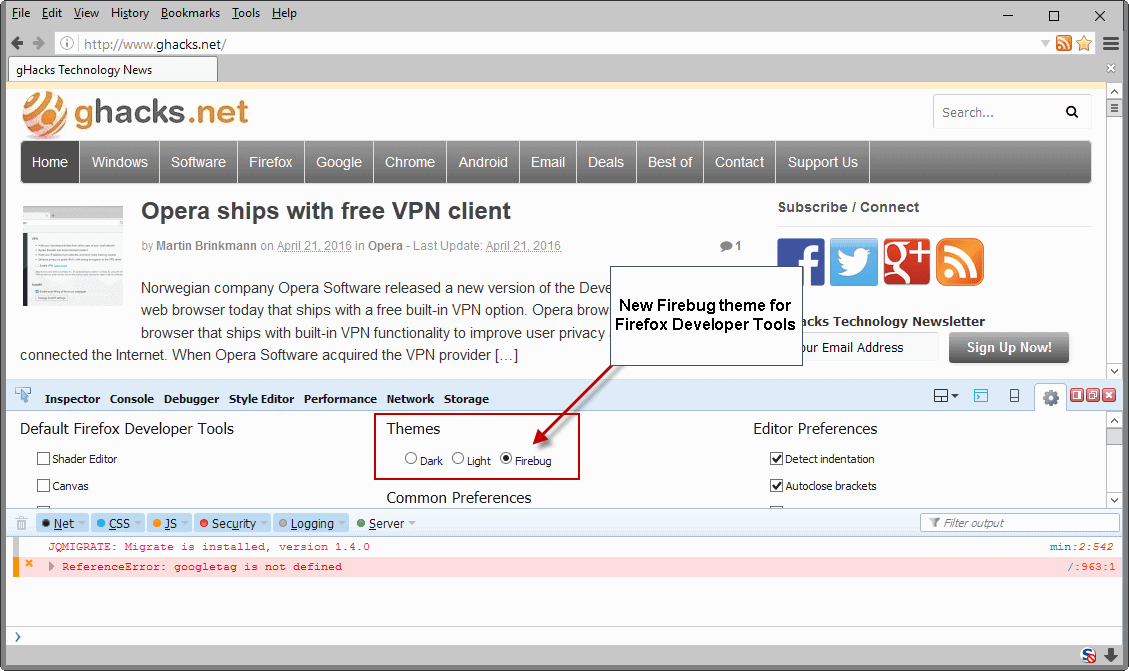Screen dimensions: 1129x671
Task: Open the Server filter dropdown
Action: pos(411,522)
